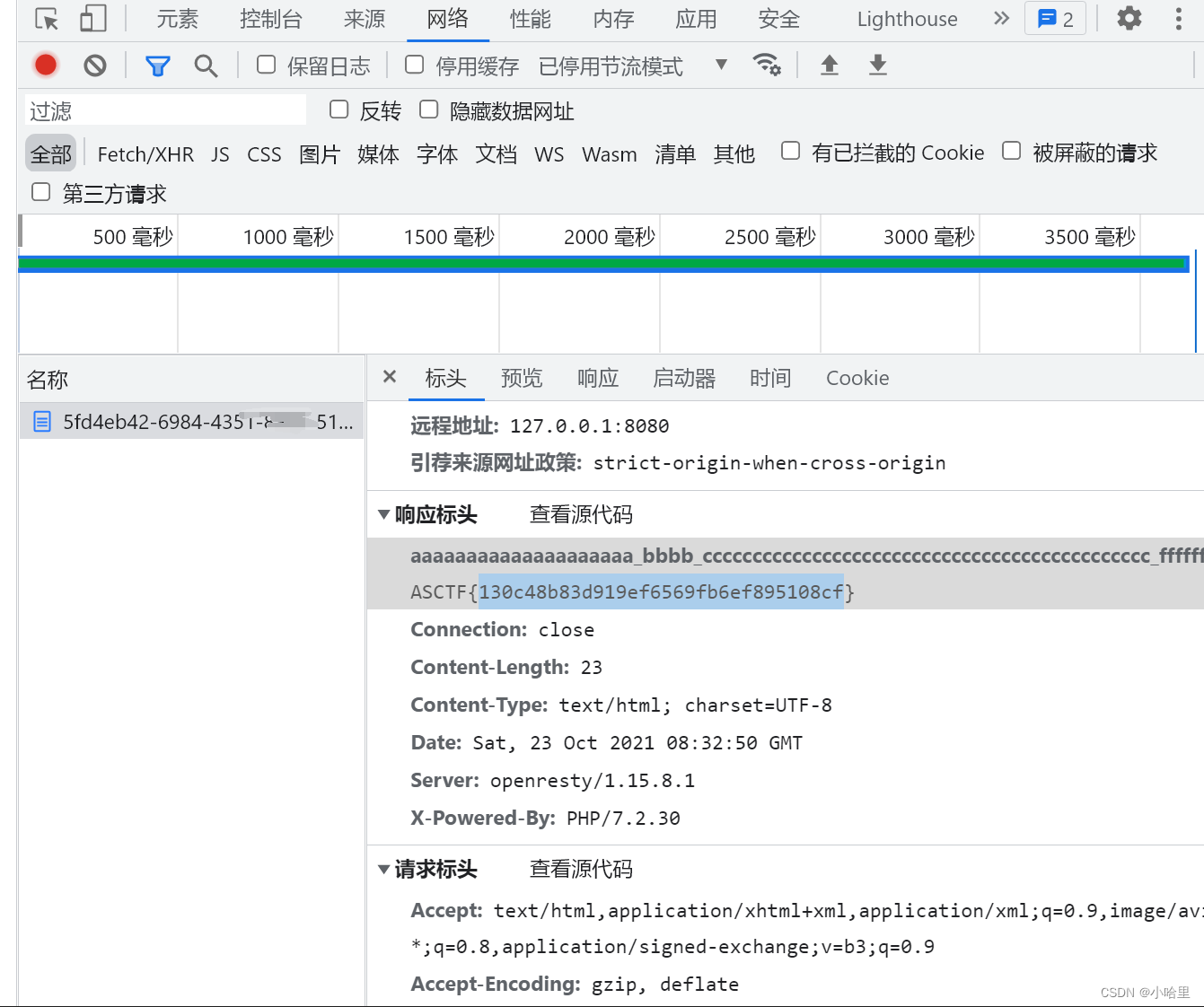Filter requests by 图片 type
This screenshot has width=1204, height=1007.
tap(320, 154)
